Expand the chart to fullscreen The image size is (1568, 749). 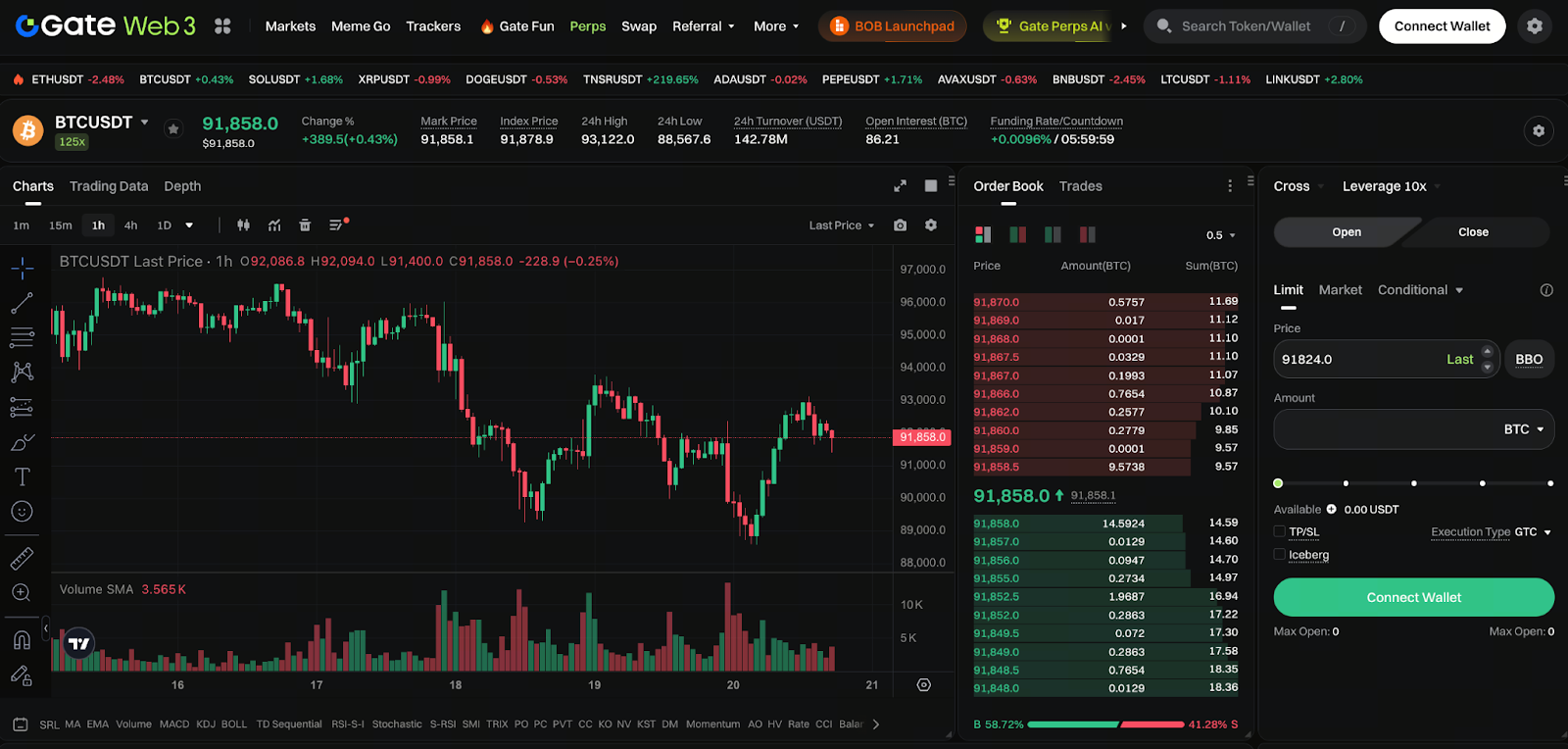click(x=900, y=186)
